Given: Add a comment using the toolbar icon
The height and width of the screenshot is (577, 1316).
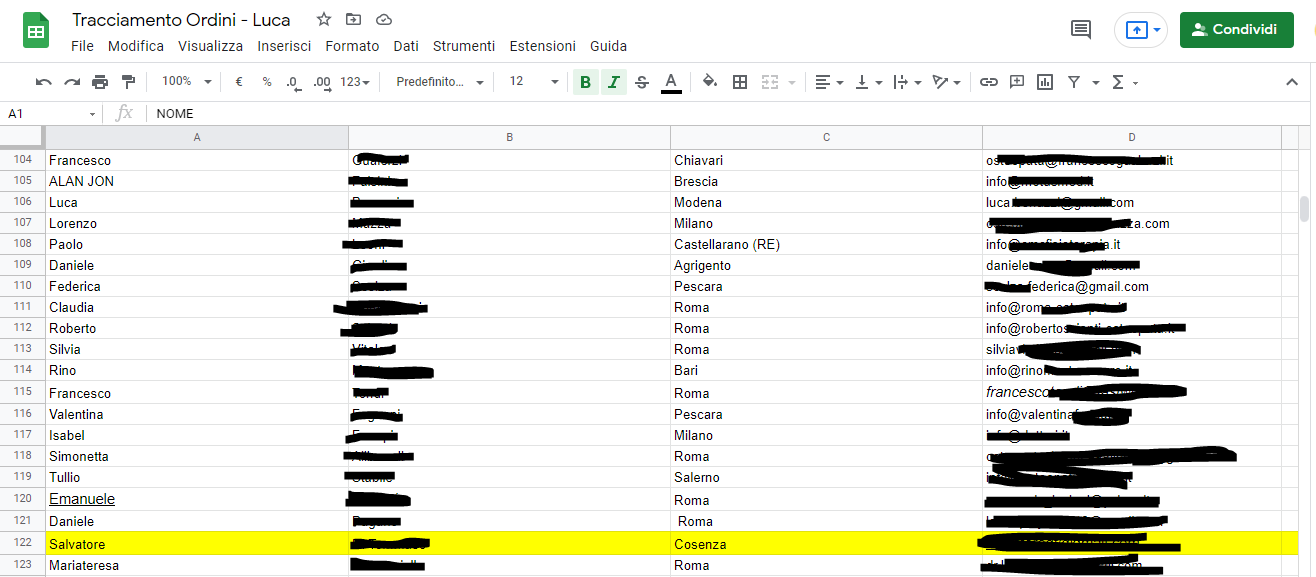Looking at the screenshot, I should tap(1016, 82).
